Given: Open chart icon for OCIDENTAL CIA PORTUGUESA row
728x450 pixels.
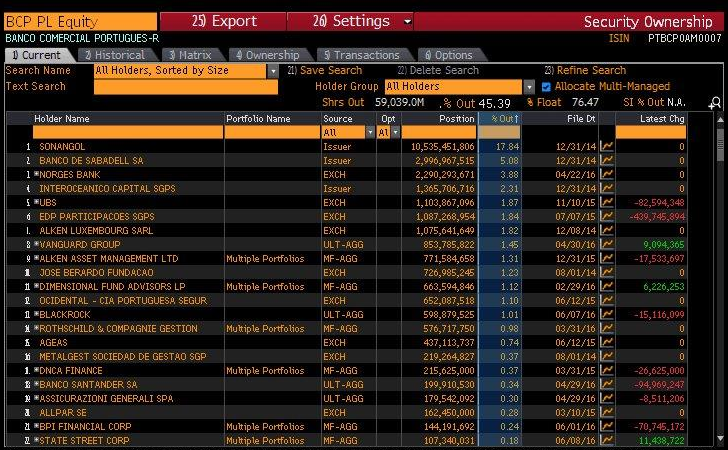Looking at the screenshot, I should click(606, 300).
